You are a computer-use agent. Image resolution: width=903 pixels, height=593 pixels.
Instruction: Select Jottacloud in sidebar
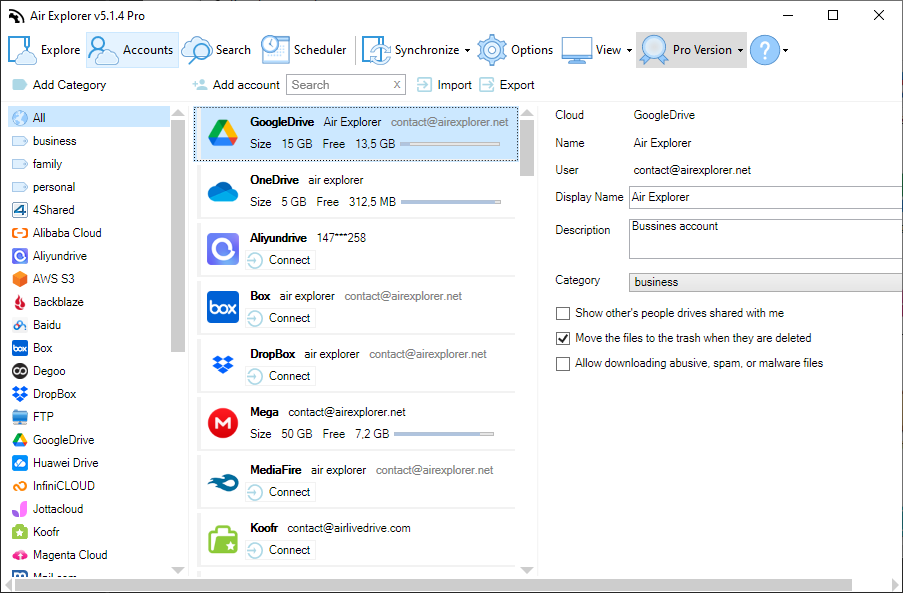[x=89, y=508]
